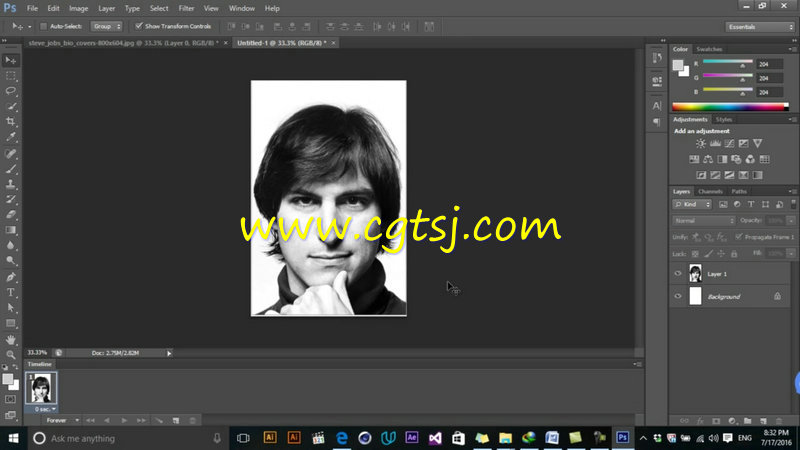800x450 pixels.
Task: Select the first timeline frame button
Action: (91, 420)
